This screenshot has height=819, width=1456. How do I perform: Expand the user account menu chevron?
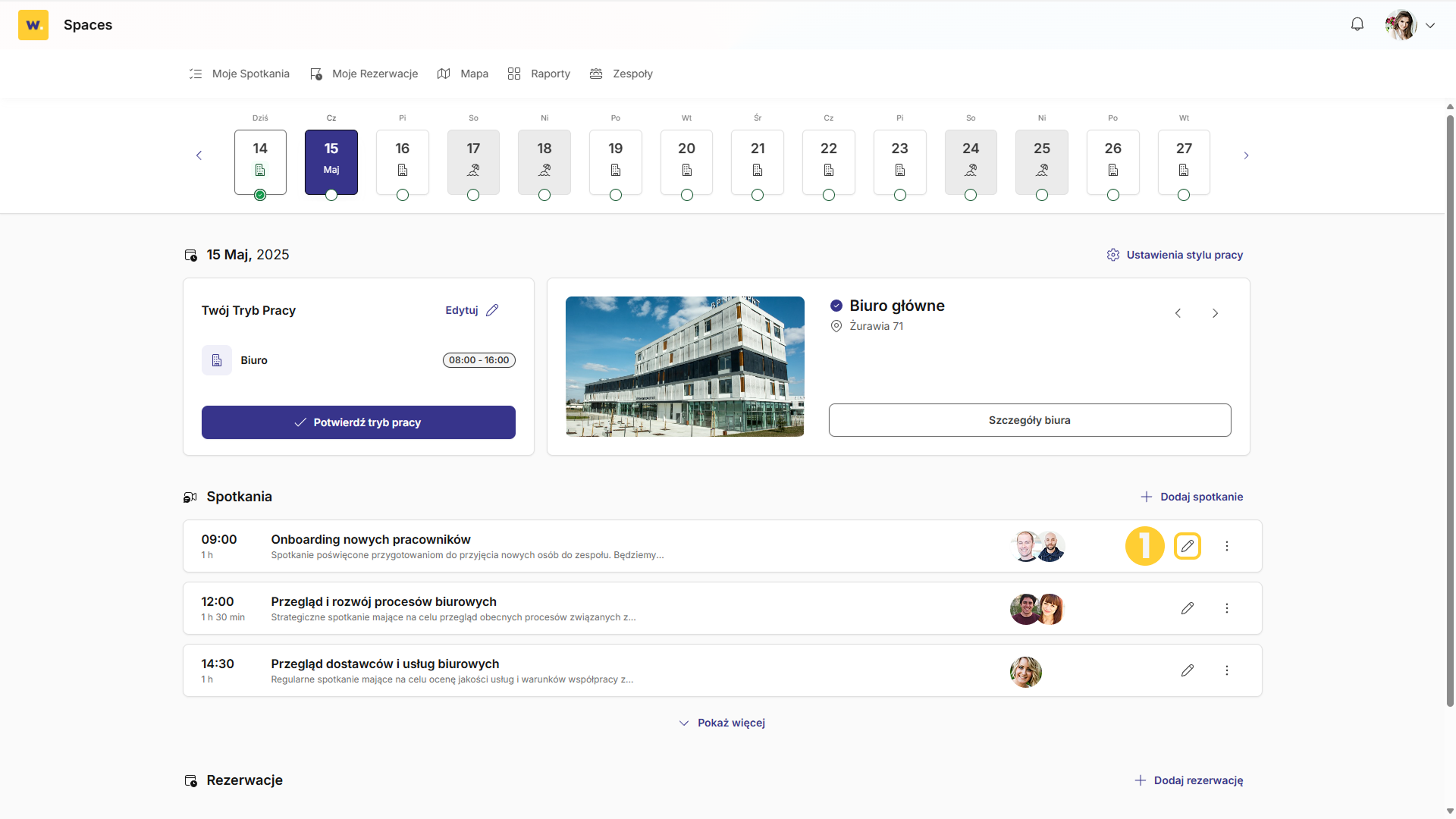(x=1430, y=25)
